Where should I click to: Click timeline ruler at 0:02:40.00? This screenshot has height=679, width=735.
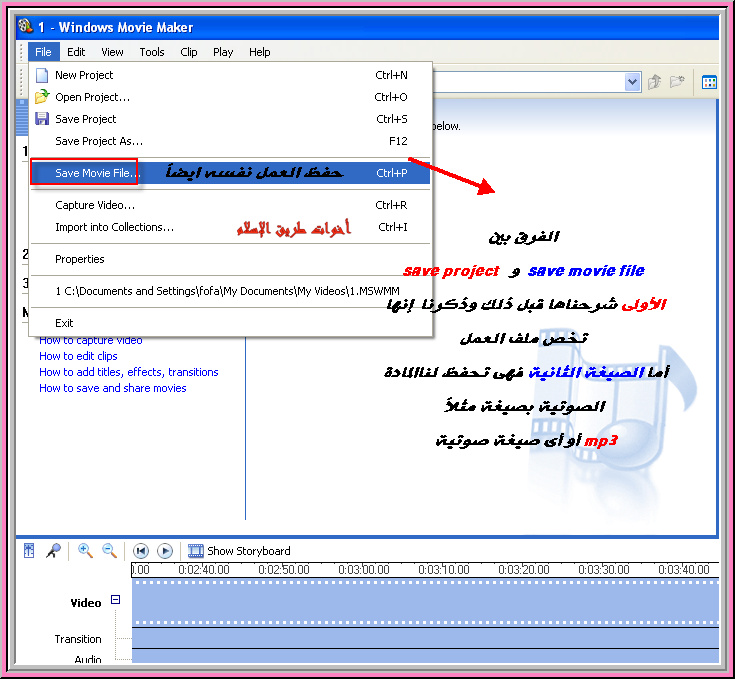(x=204, y=570)
